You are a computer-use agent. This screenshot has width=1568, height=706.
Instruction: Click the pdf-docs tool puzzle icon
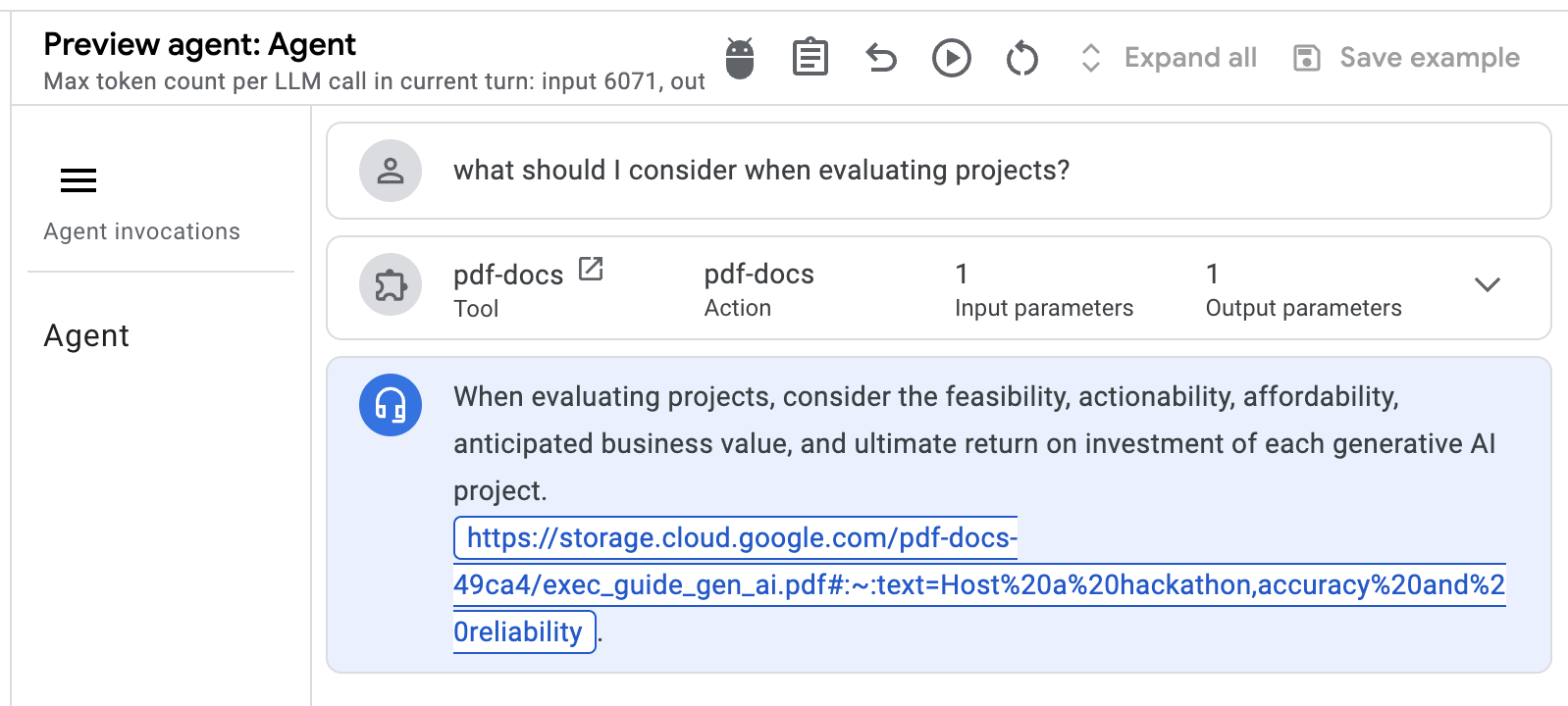tap(391, 285)
